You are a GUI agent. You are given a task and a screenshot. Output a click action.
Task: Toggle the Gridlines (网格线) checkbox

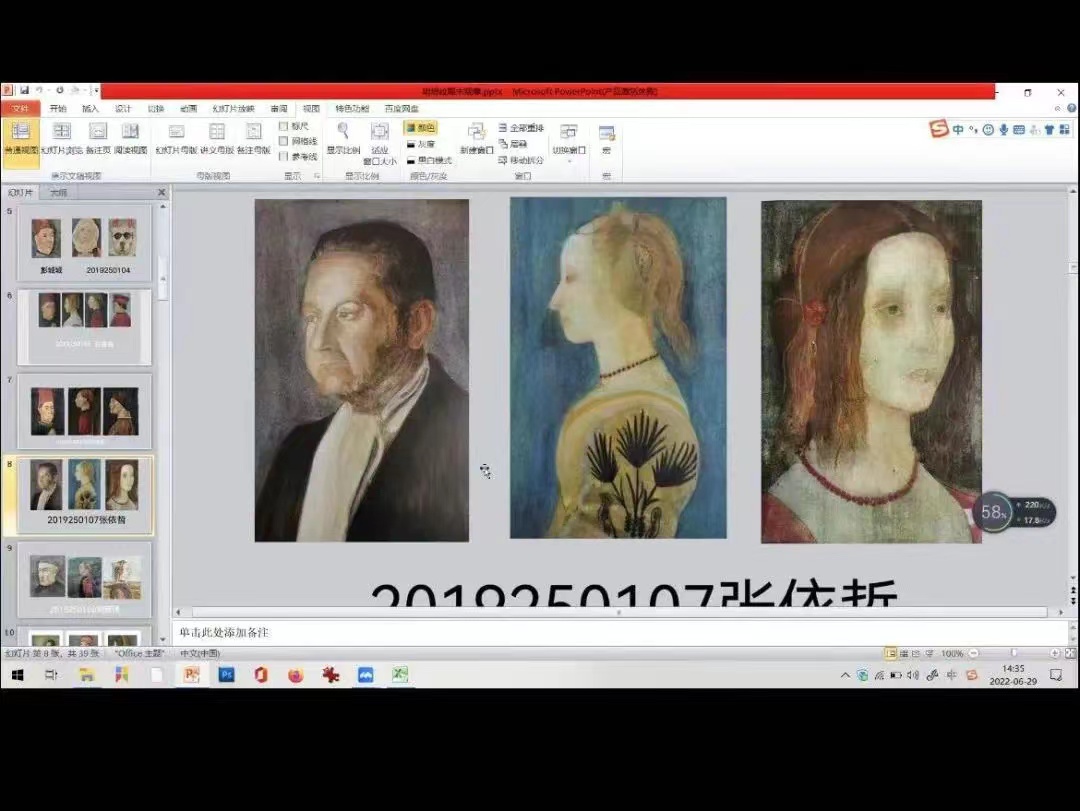284,141
